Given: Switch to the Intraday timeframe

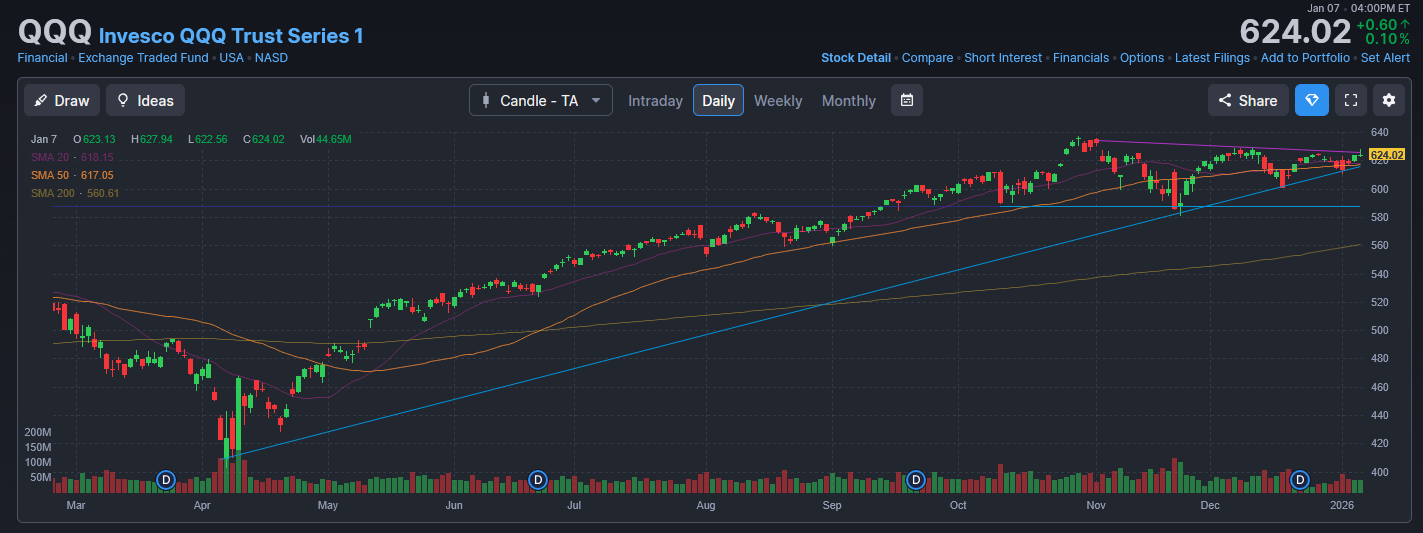Looking at the screenshot, I should [655, 100].
